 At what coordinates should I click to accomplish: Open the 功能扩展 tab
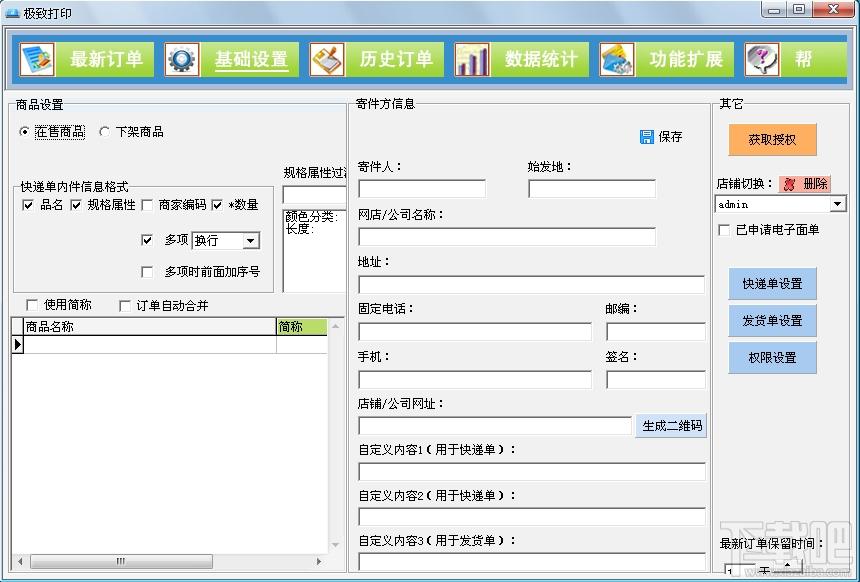click(x=686, y=59)
